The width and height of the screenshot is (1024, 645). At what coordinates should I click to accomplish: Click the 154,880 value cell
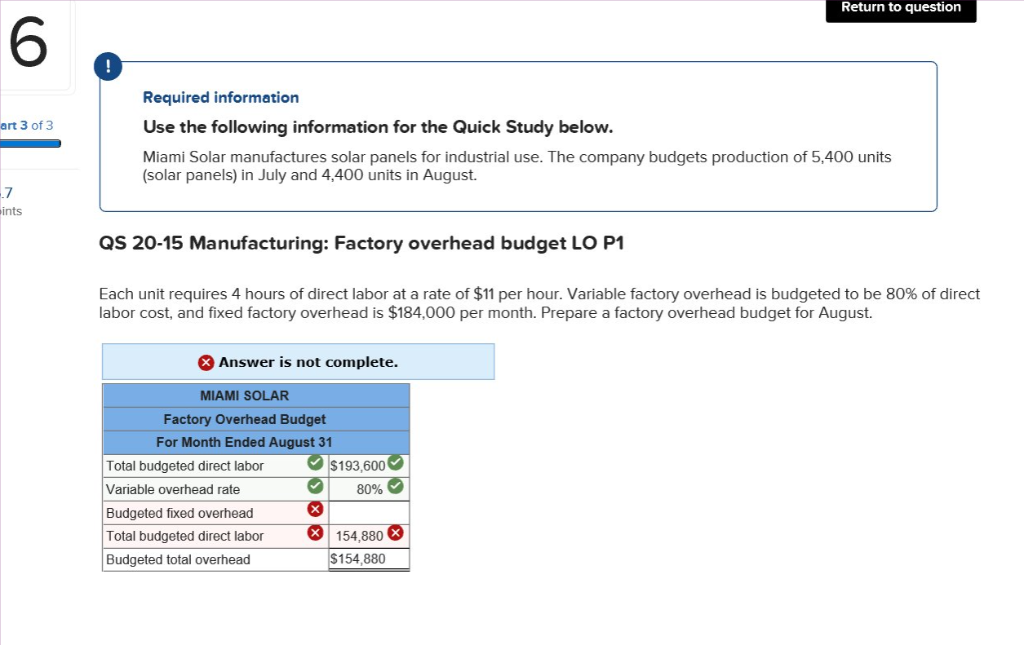click(369, 536)
